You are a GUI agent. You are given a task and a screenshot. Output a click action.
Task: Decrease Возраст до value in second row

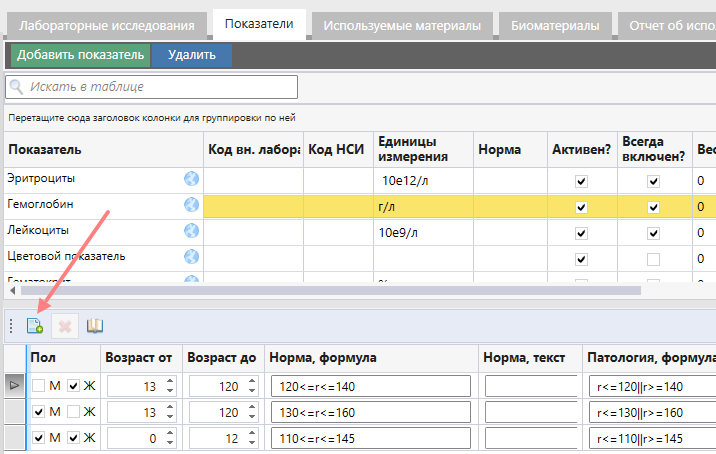click(252, 416)
